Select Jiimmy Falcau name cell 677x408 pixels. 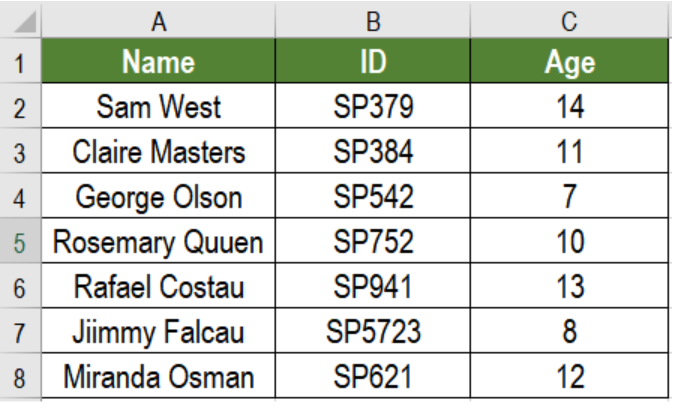tap(158, 331)
